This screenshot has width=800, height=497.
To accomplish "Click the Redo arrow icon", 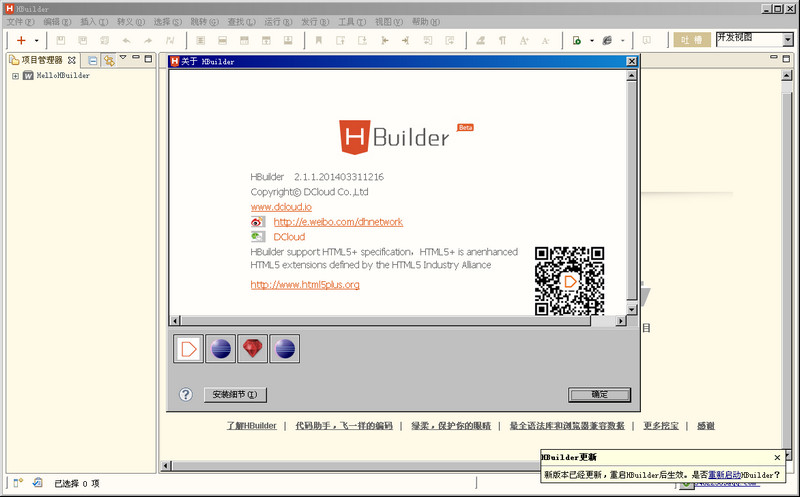I will (x=147, y=40).
